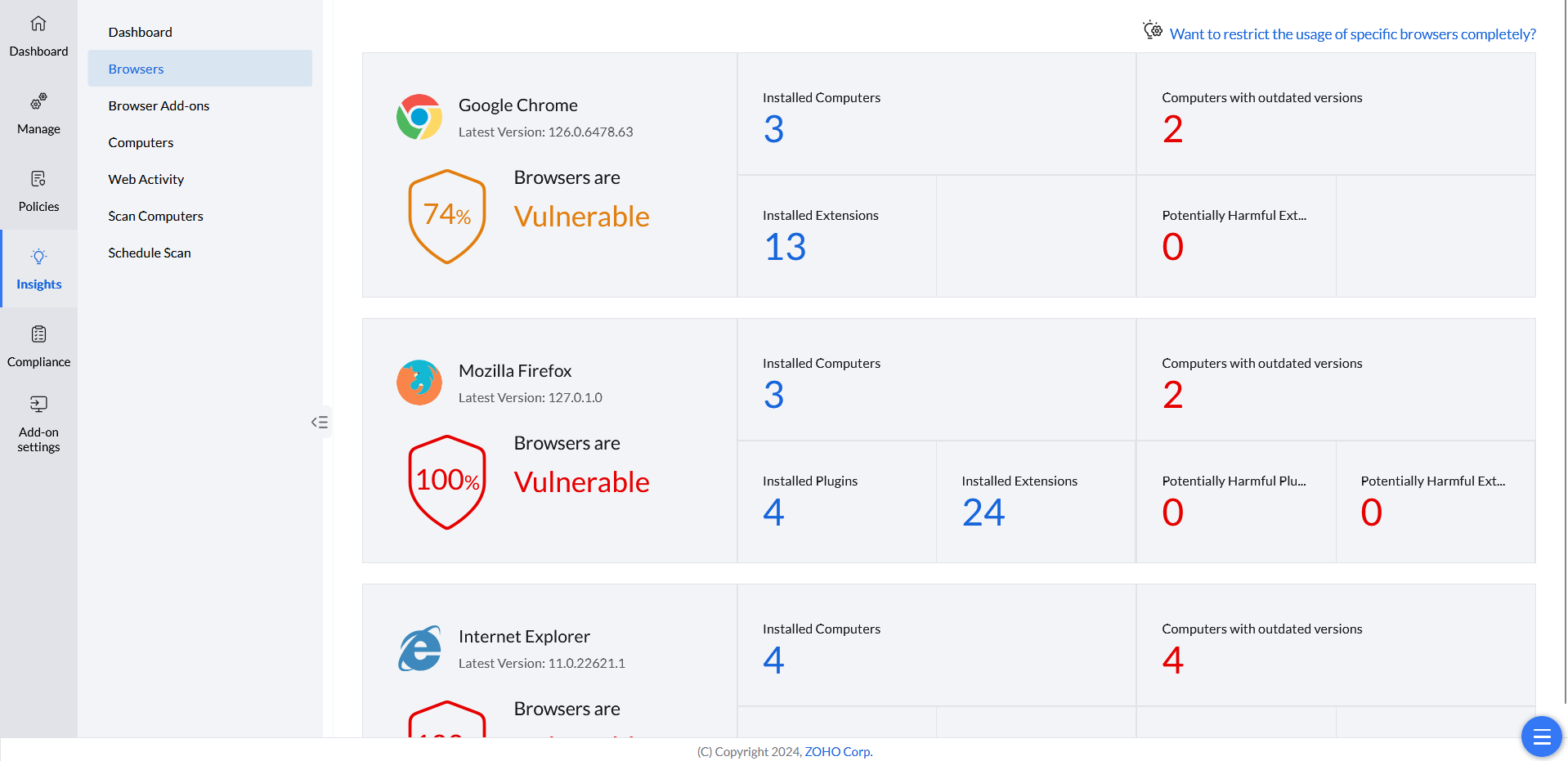Click Firefox's Installed Extensions count 24
1568x761 pixels.
[x=983, y=513]
